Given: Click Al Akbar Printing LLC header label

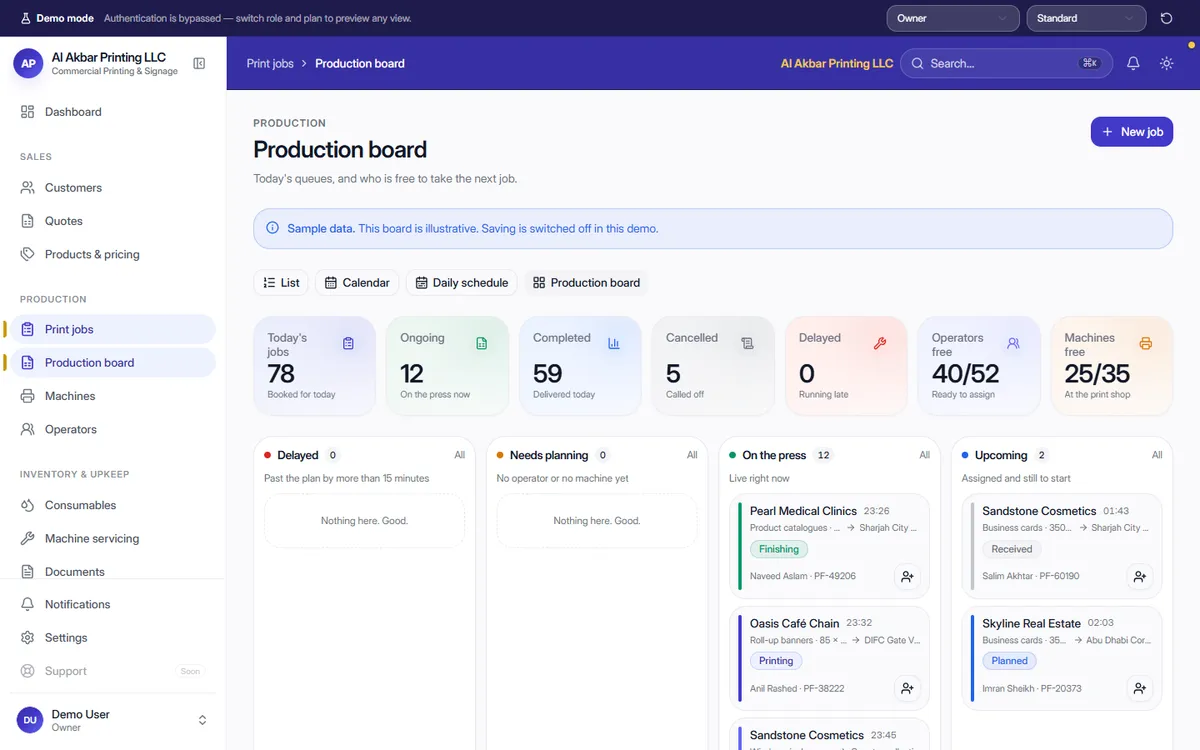Looking at the screenshot, I should [837, 63].
